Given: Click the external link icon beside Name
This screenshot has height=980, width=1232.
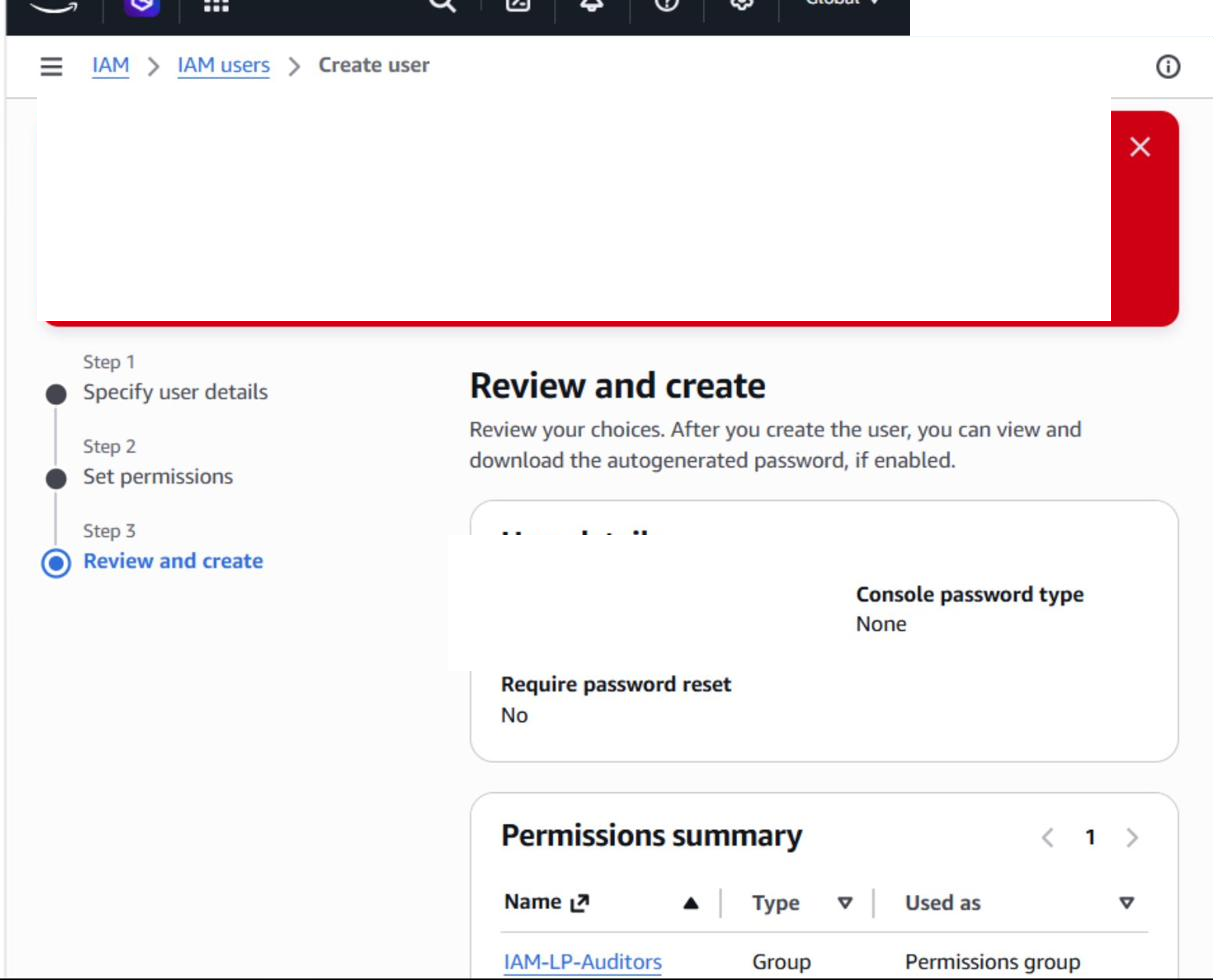Looking at the screenshot, I should (580, 903).
